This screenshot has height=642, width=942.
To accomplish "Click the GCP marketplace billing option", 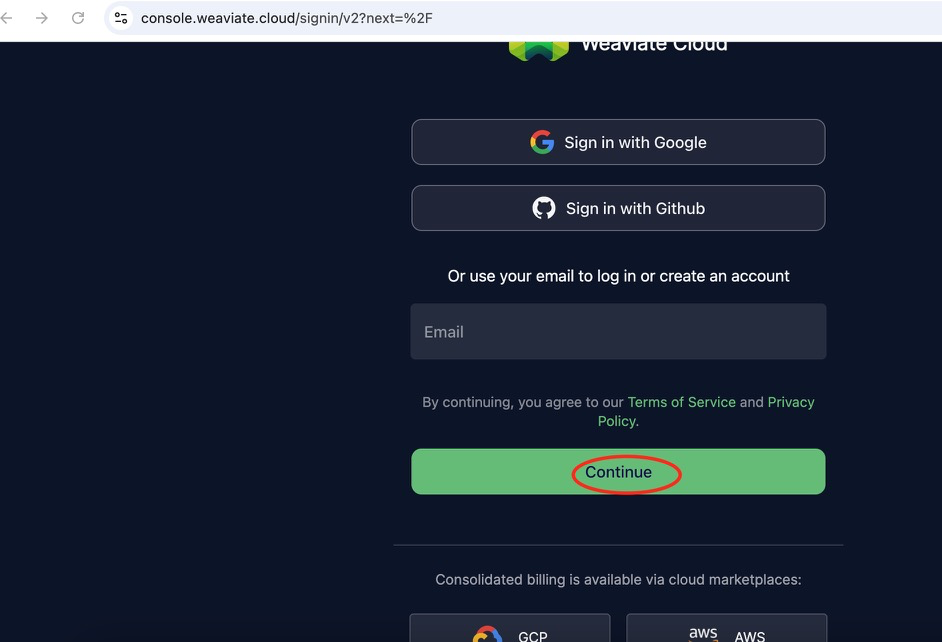I will [x=509, y=632].
